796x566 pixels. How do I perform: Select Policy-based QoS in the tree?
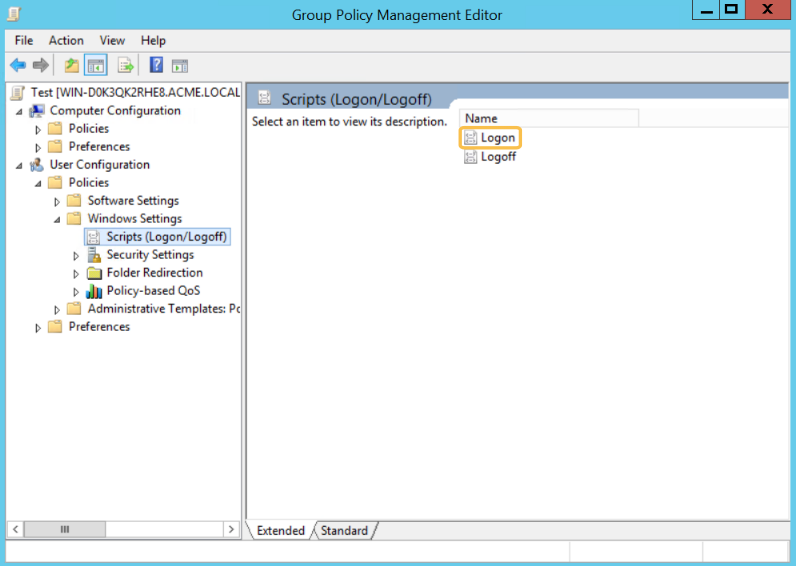153,291
